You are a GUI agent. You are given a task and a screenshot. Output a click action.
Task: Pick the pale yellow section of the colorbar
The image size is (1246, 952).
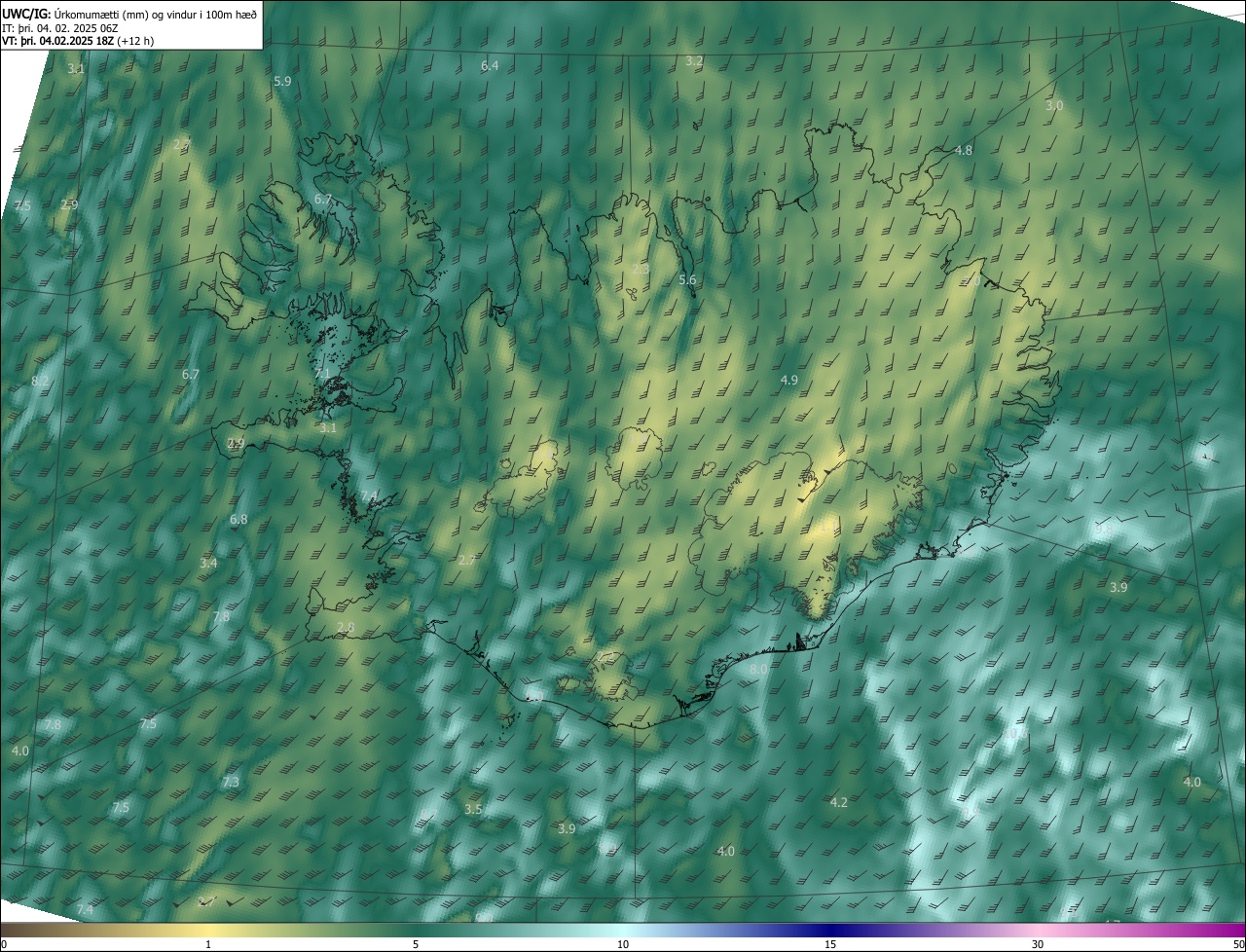(208, 931)
